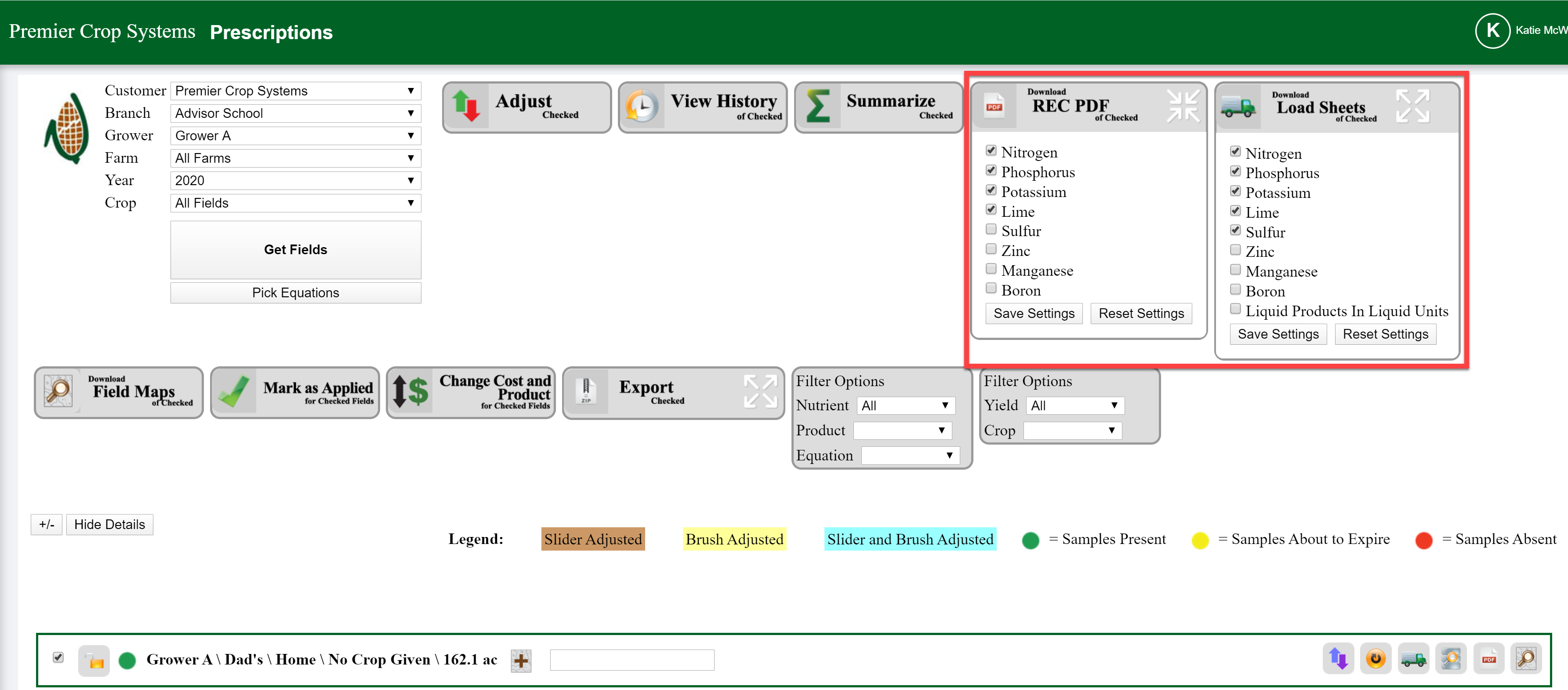Image resolution: width=1568 pixels, height=690 pixels.
Task: Check Liquid Products In Liquid Units
Action: [x=1236, y=309]
